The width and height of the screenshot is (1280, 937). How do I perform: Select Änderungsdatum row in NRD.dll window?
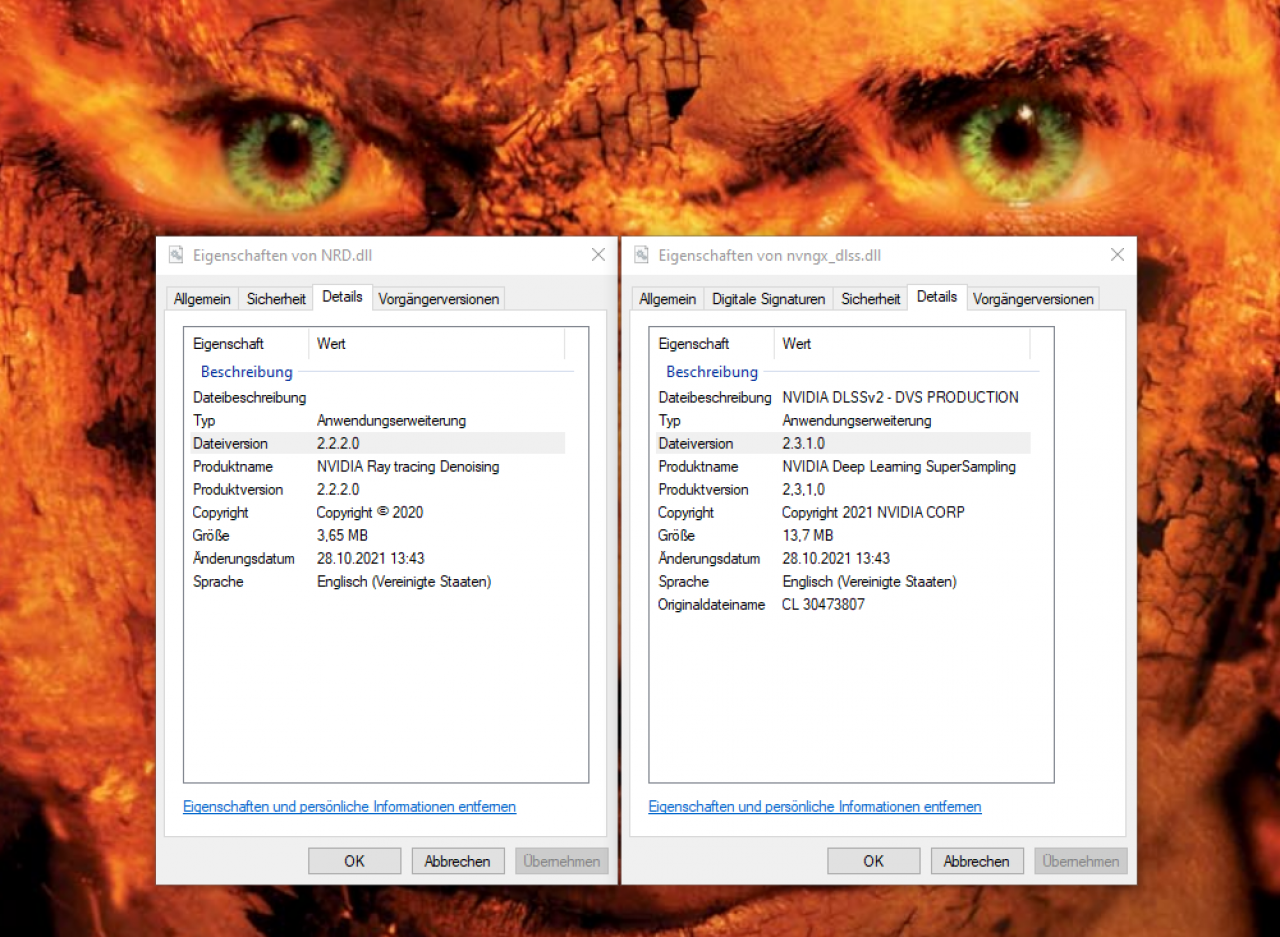[x=377, y=558]
